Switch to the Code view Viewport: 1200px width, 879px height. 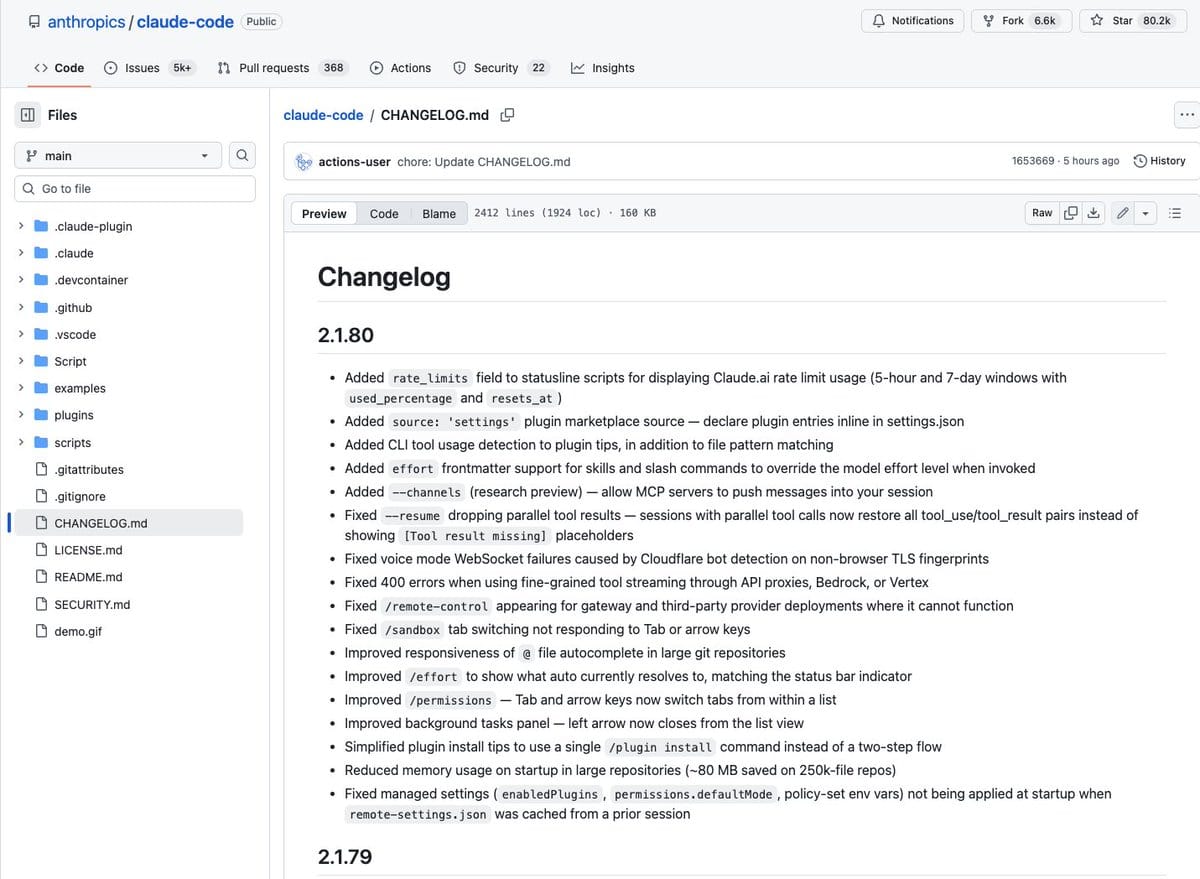(x=384, y=213)
